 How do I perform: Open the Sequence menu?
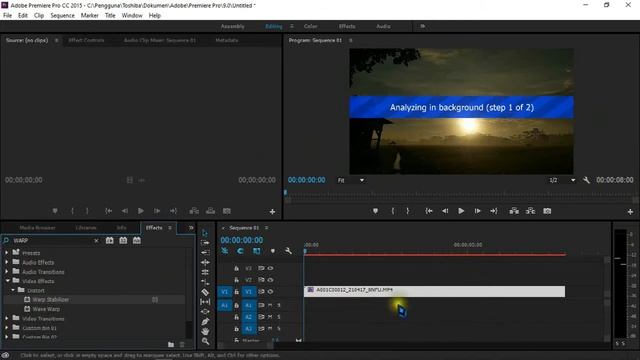(62, 16)
